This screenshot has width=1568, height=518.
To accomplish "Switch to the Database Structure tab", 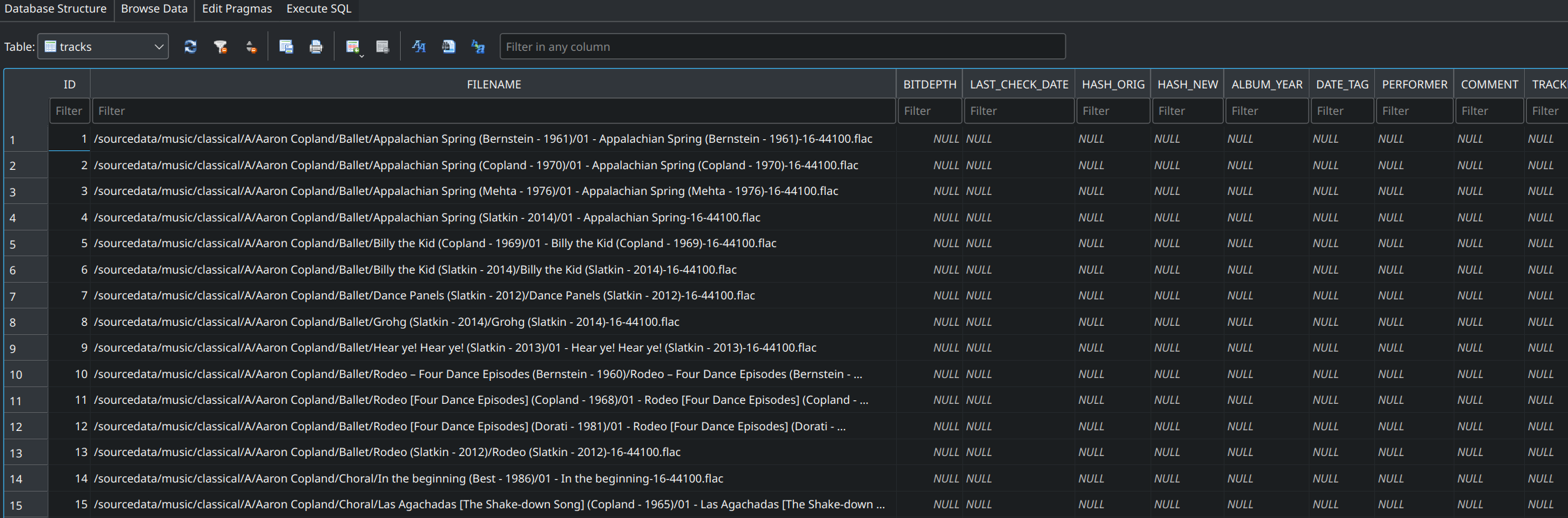I will coord(56,9).
